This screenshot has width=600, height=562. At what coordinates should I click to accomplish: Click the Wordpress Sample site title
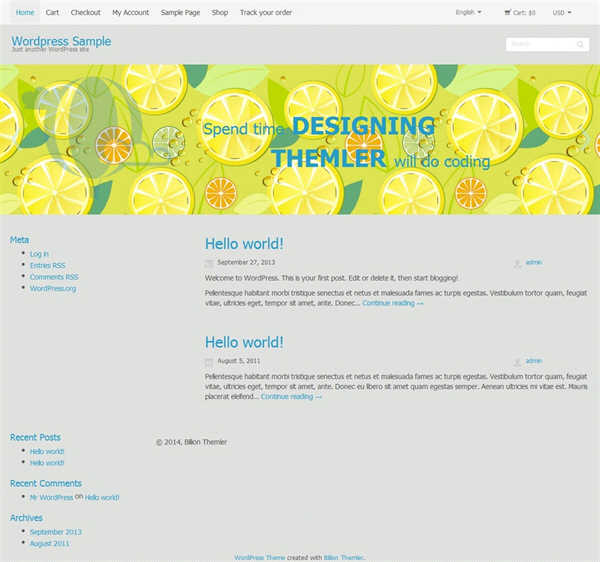[x=61, y=41]
